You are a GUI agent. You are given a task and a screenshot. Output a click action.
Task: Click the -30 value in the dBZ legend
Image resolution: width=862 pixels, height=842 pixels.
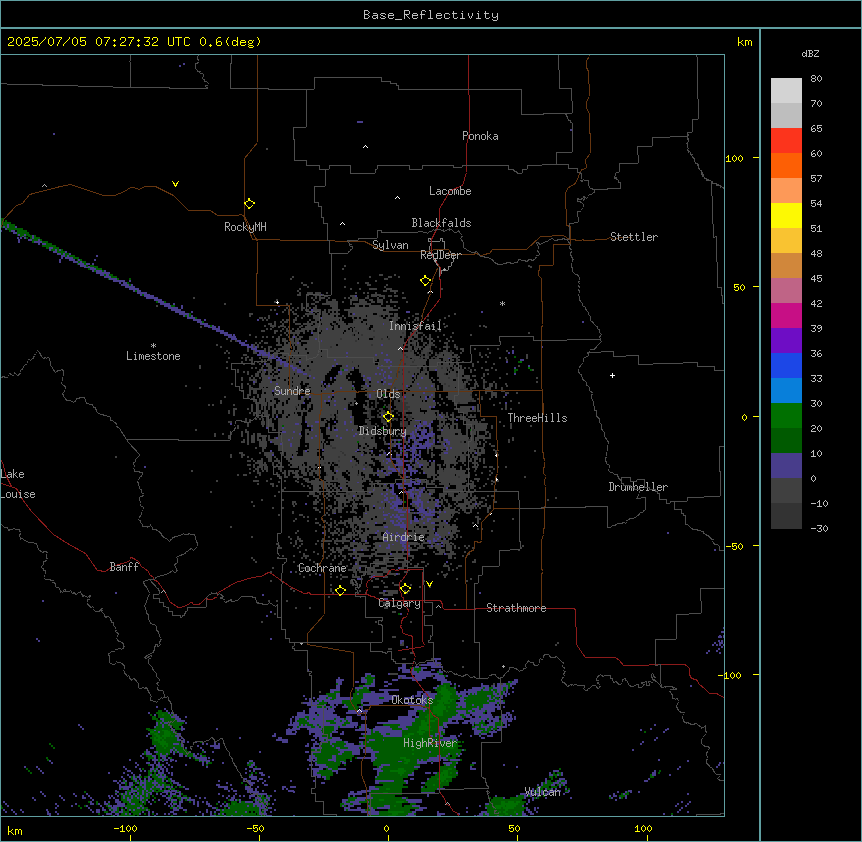pyautogui.click(x=819, y=529)
